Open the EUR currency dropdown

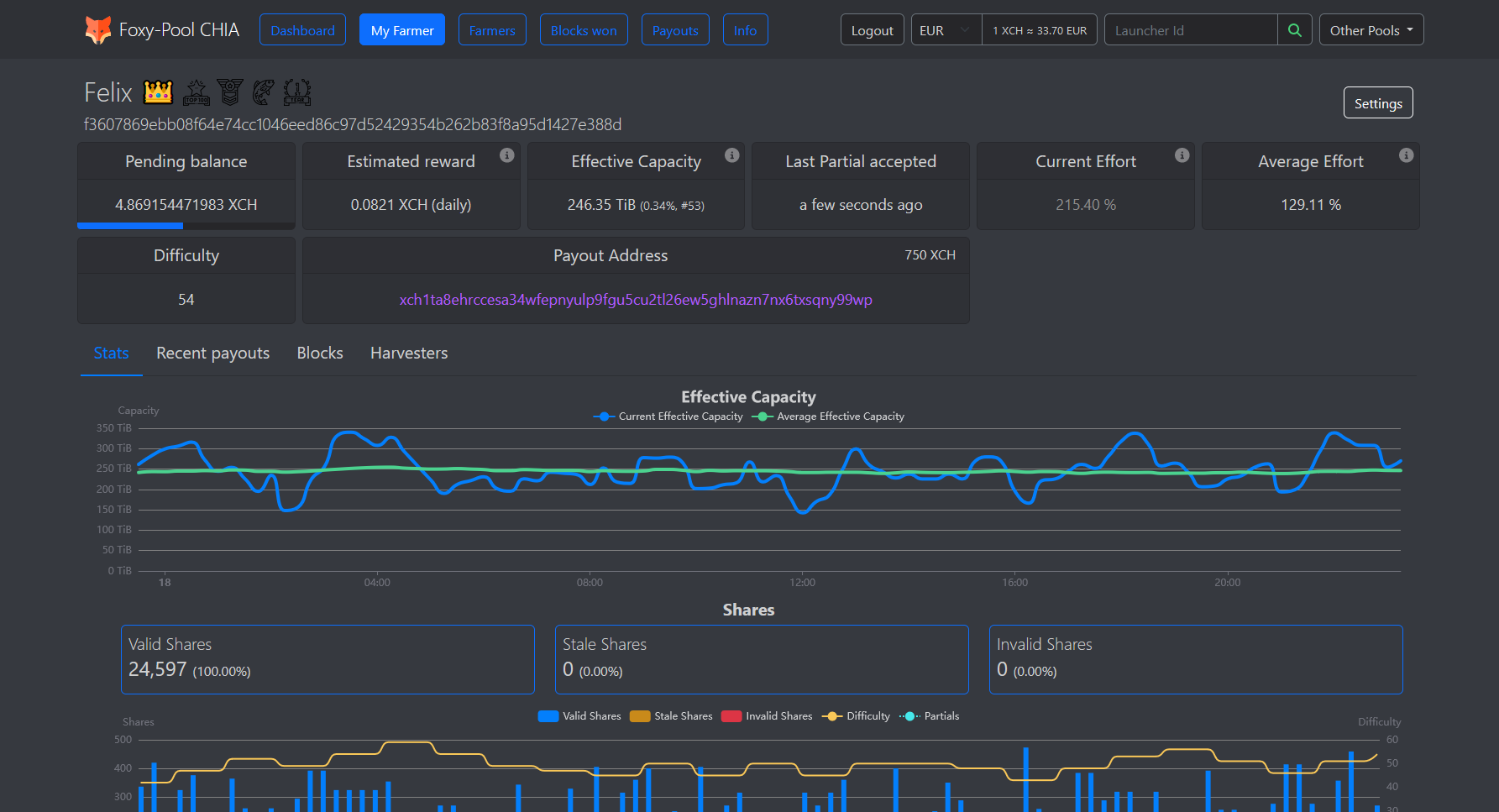pos(946,30)
